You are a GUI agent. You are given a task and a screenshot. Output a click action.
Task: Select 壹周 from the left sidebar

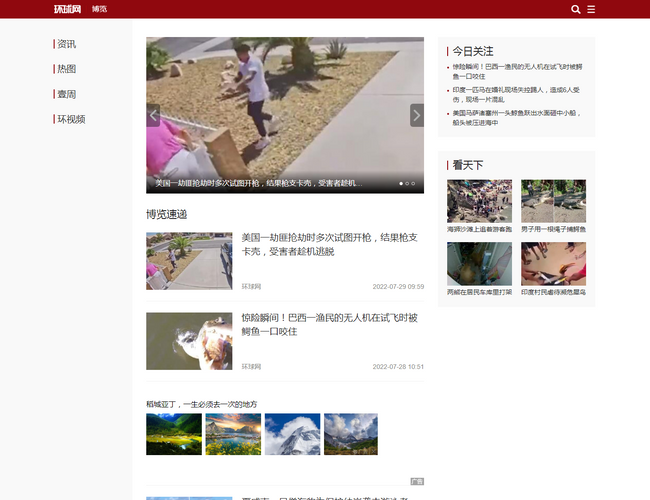pyautogui.click(x=66, y=94)
